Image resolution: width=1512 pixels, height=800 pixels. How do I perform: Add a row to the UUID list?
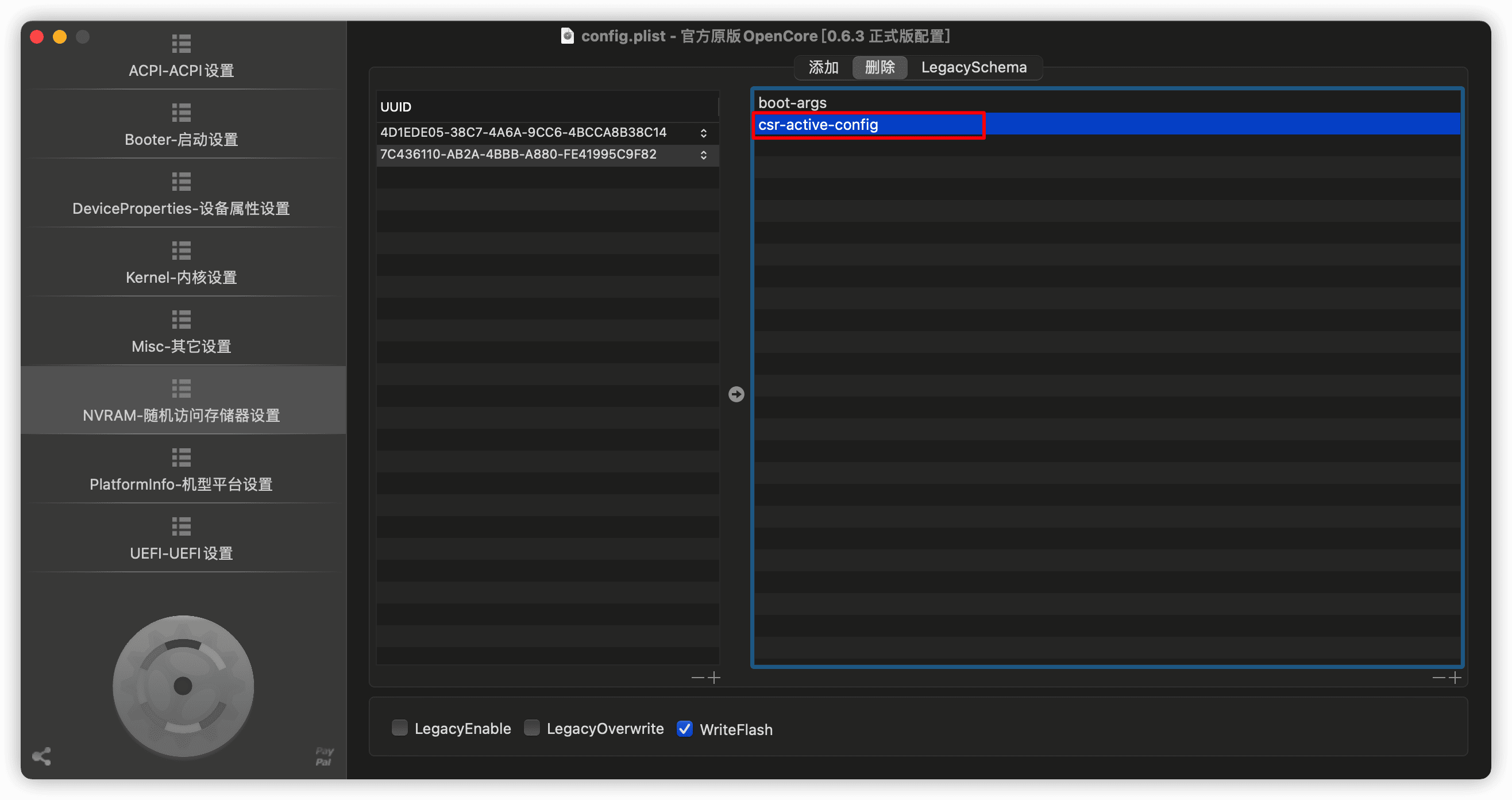714,678
